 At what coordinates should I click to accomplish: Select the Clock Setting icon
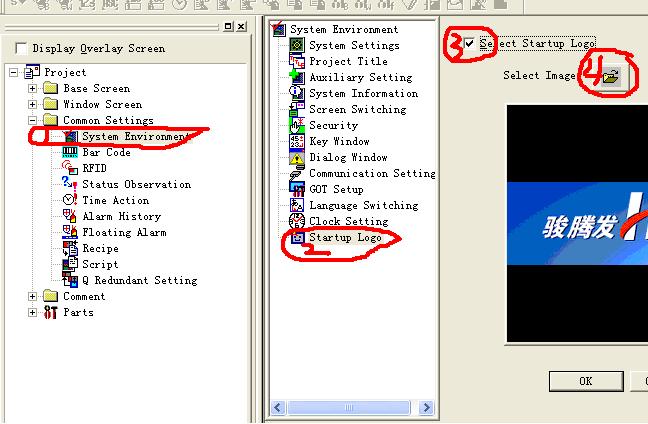point(297,222)
